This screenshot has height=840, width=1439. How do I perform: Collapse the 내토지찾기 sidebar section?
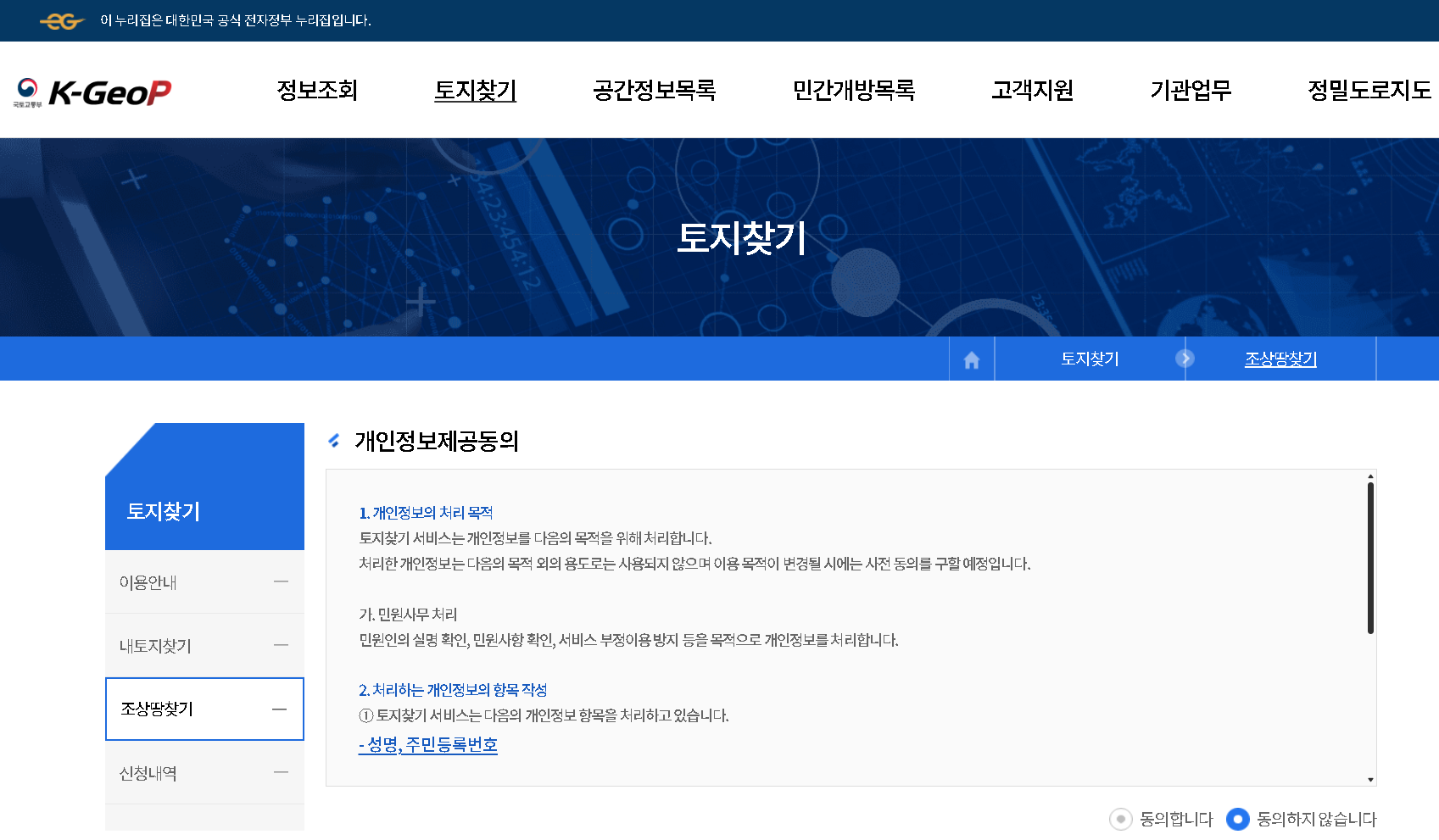[x=280, y=646]
